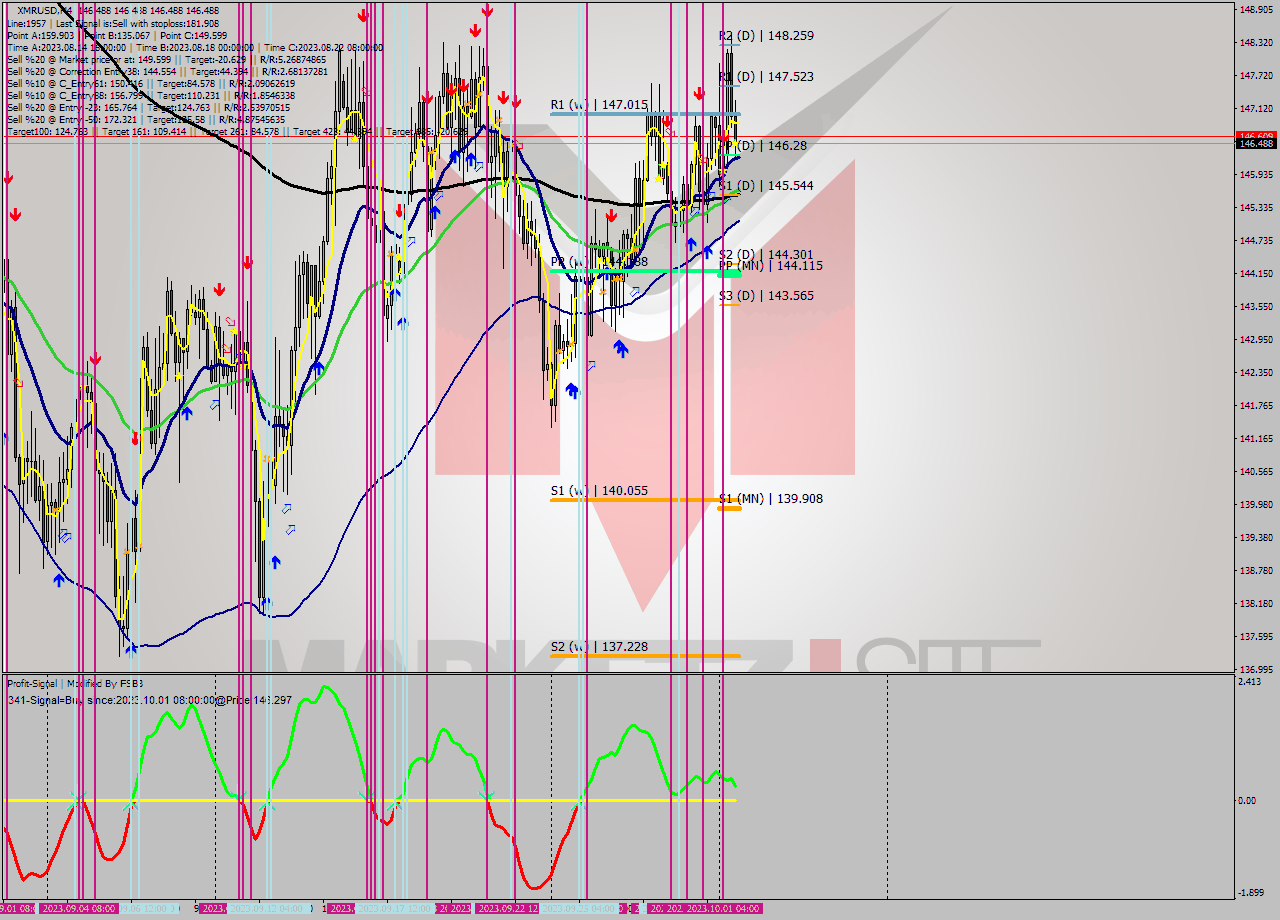Click the 'Profit-Signal | Modified By FSB3' indicator title
The image size is (1280, 920).
pyautogui.click(x=76, y=684)
